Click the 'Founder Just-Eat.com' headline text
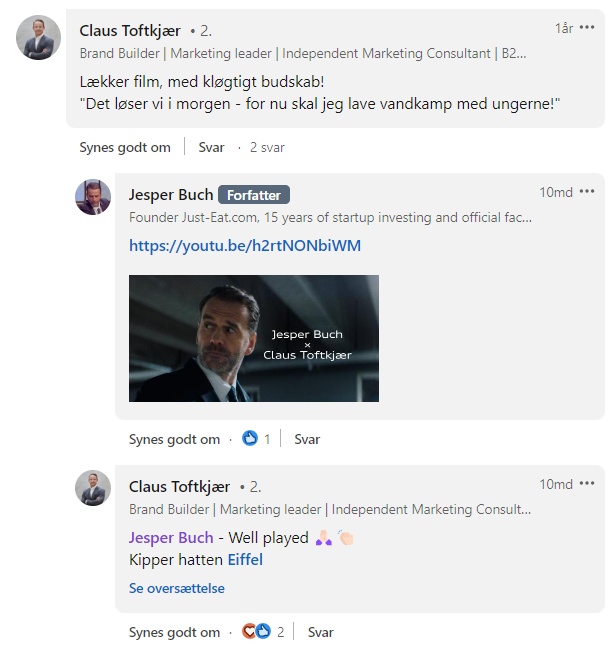Viewport: 610px width, 658px height. [330, 217]
